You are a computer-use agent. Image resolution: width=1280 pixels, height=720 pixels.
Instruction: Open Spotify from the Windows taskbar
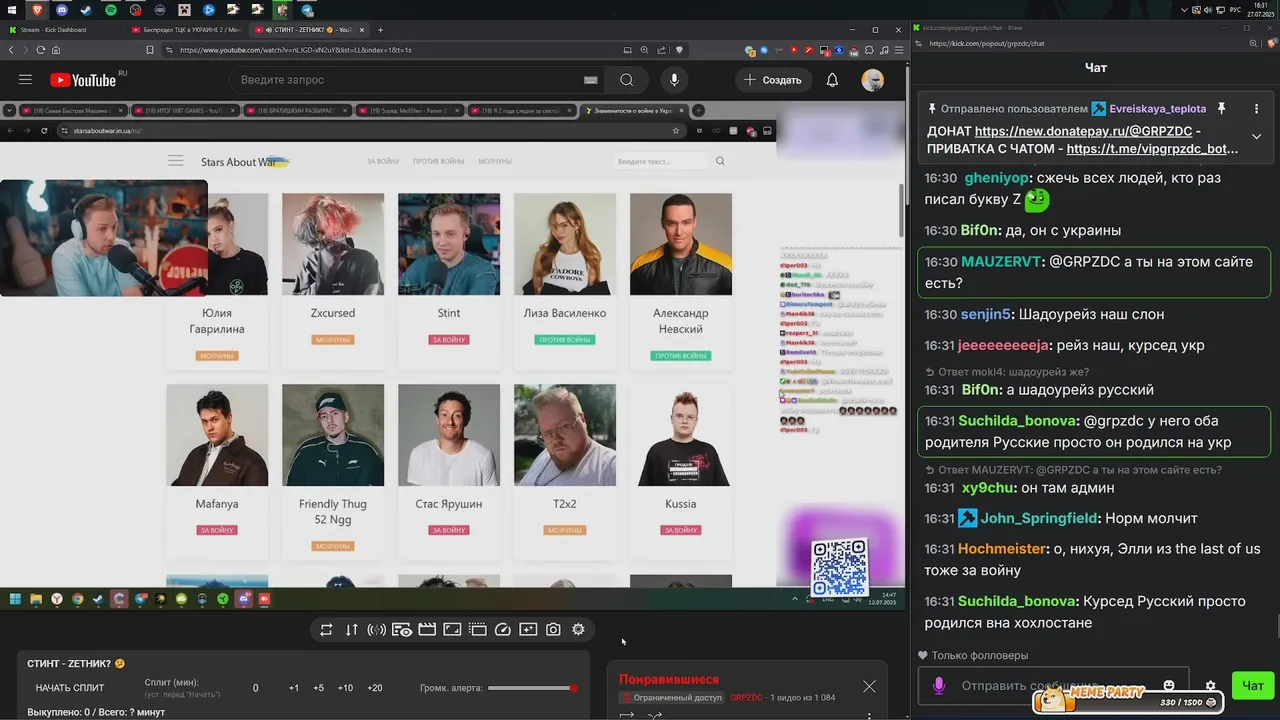coord(111,10)
